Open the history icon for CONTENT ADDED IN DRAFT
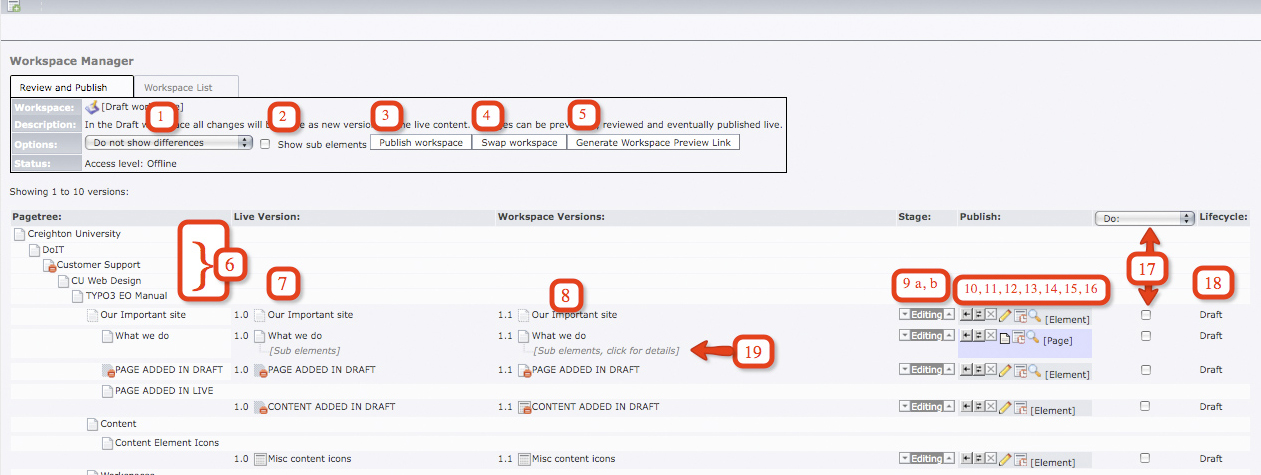This screenshot has height=475, width=1261. point(1019,408)
